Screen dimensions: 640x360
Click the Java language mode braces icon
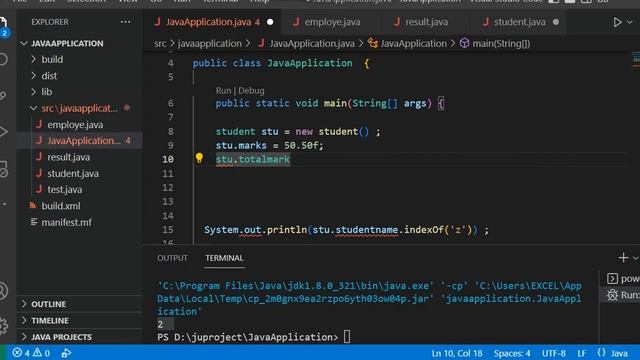point(601,353)
